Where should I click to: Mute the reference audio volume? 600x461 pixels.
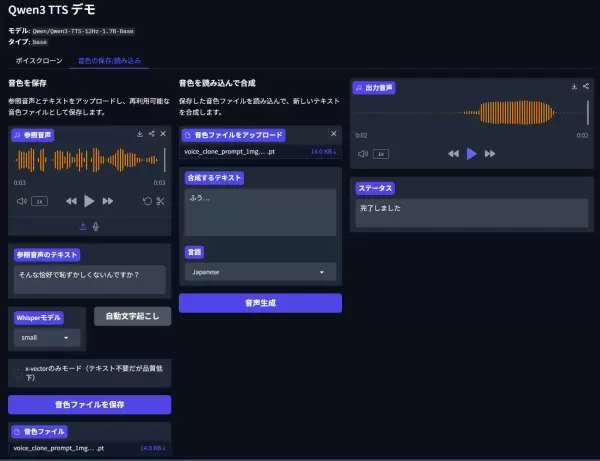pos(21,201)
